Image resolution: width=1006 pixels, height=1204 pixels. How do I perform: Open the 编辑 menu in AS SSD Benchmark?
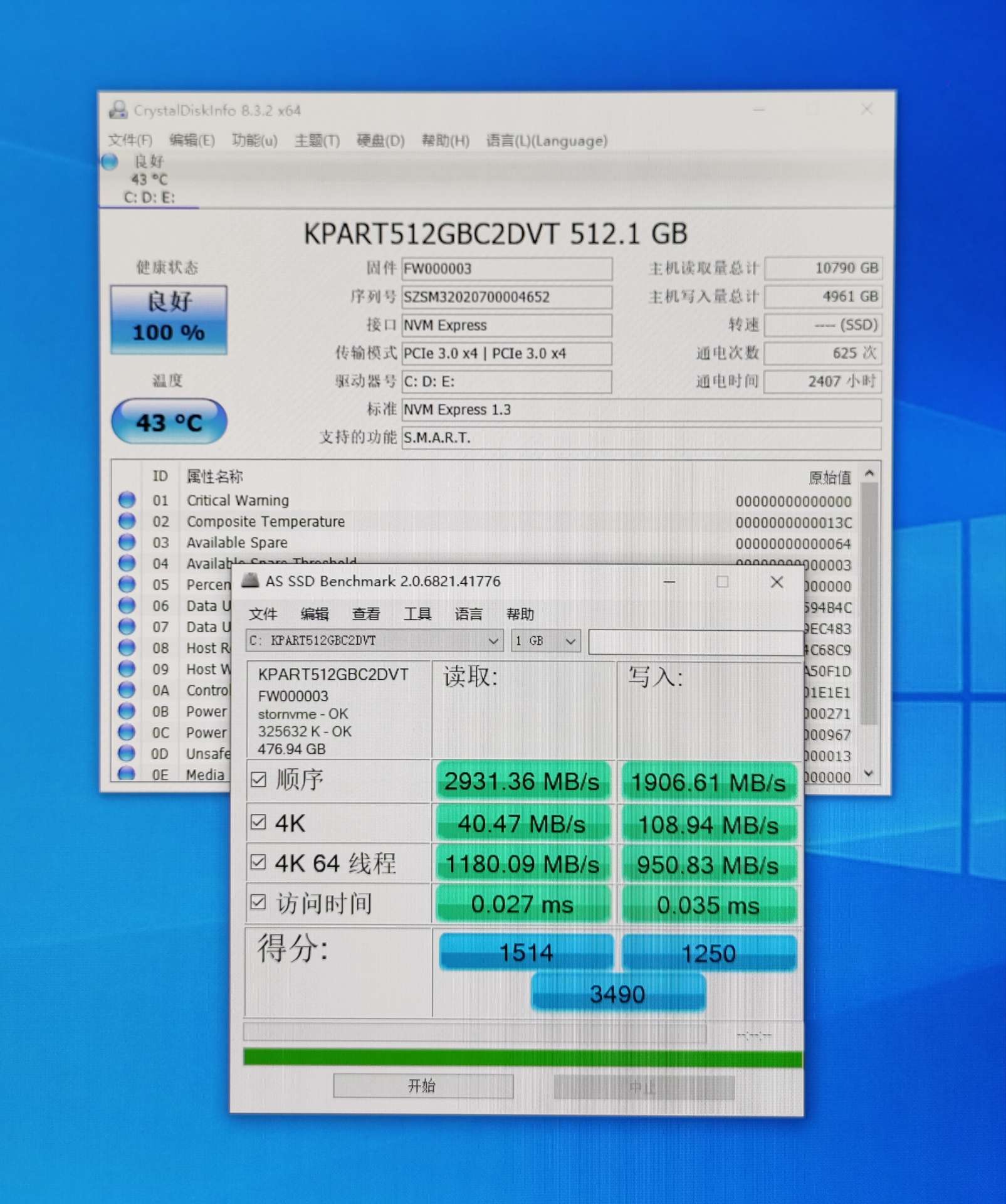(314, 614)
